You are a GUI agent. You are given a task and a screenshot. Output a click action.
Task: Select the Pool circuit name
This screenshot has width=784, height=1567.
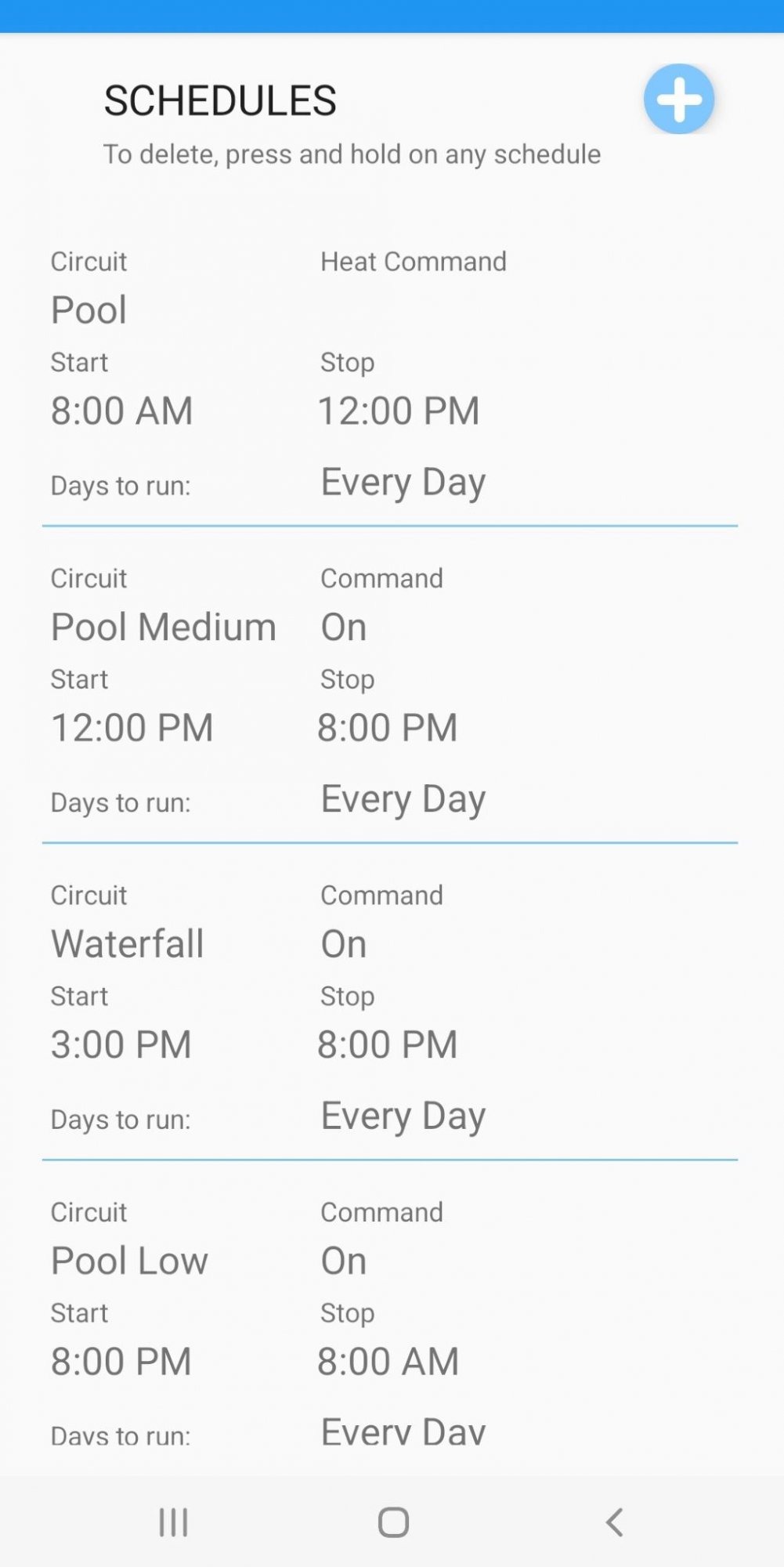coord(89,309)
